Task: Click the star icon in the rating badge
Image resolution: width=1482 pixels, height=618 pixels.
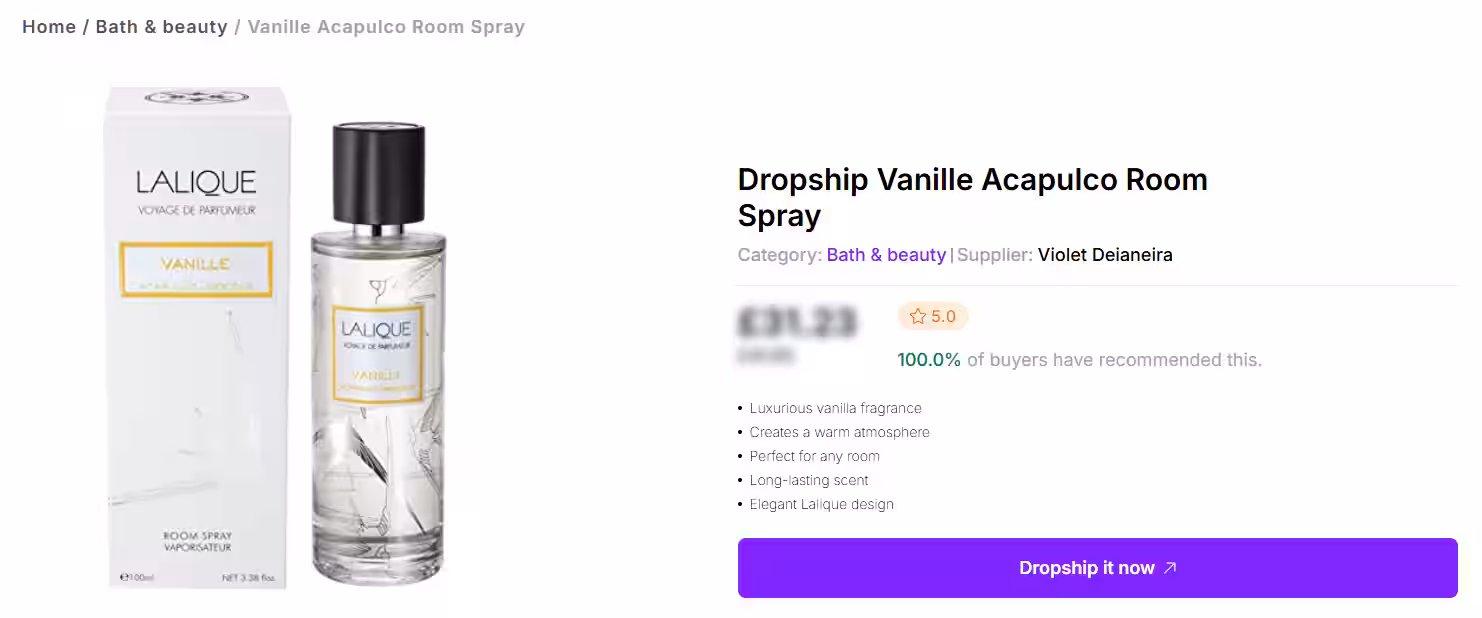Action: click(917, 316)
